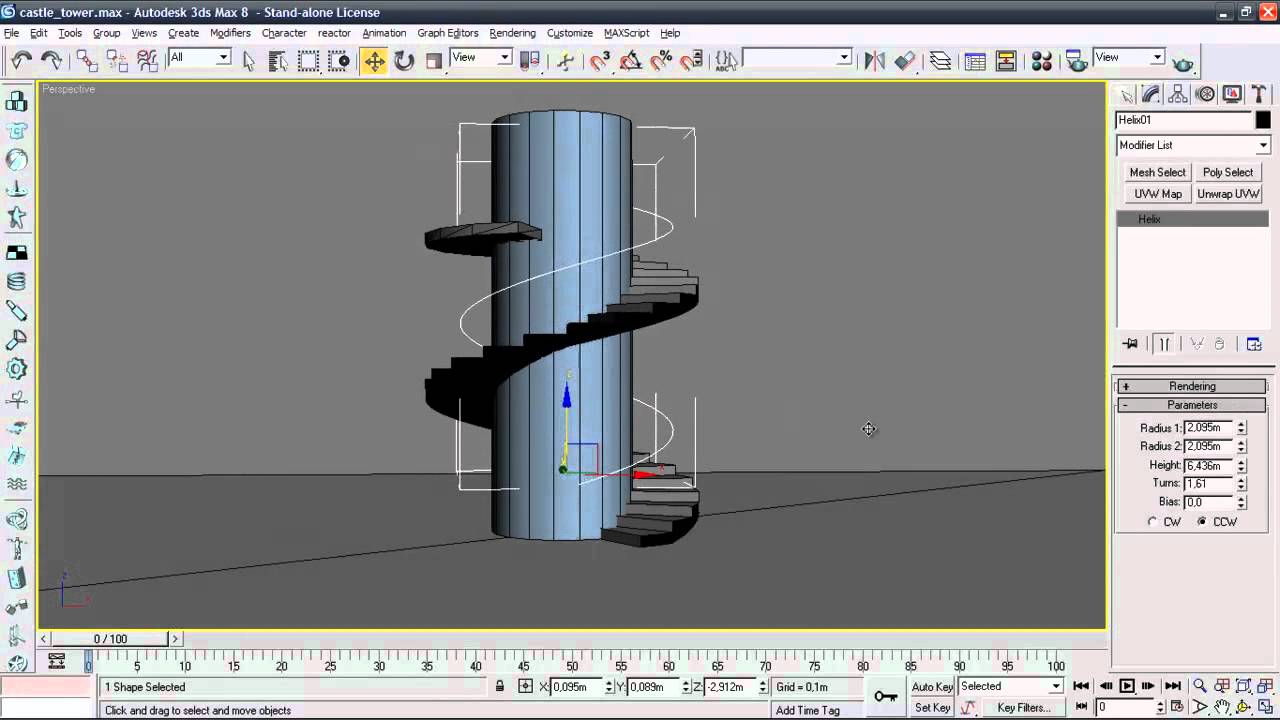Click the Align tool icon
Image resolution: width=1280 pixels, height=720 pixels.
905,61
